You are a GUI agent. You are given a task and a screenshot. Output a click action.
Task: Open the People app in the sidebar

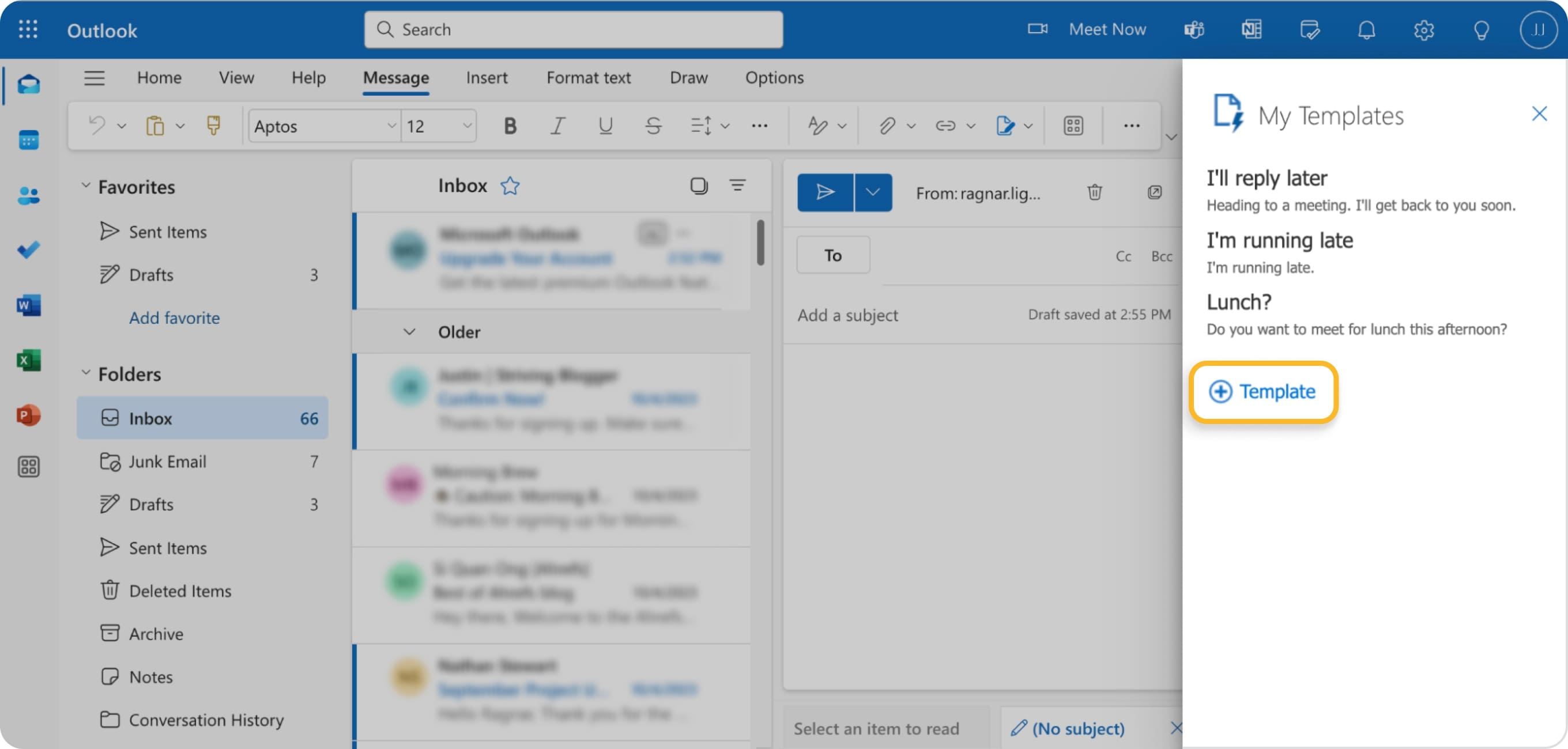[x=28, y=195]
